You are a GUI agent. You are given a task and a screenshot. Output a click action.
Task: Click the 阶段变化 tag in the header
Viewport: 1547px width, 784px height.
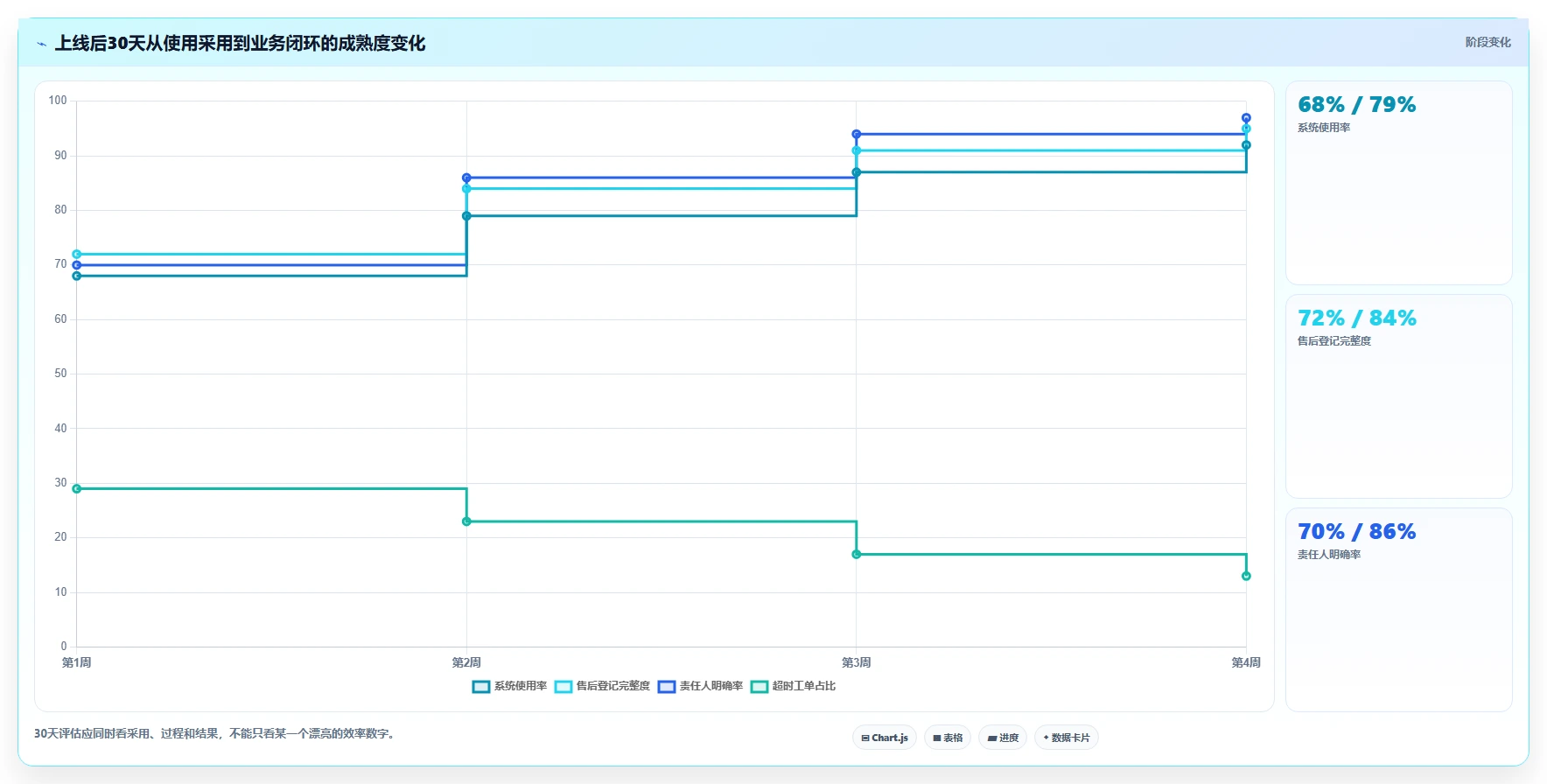point(1487,42)
